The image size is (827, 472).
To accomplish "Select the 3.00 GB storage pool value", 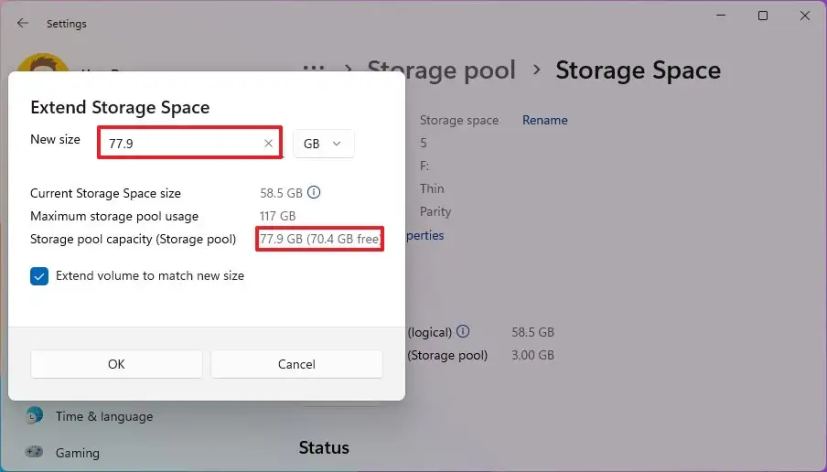I will (533, 355).
